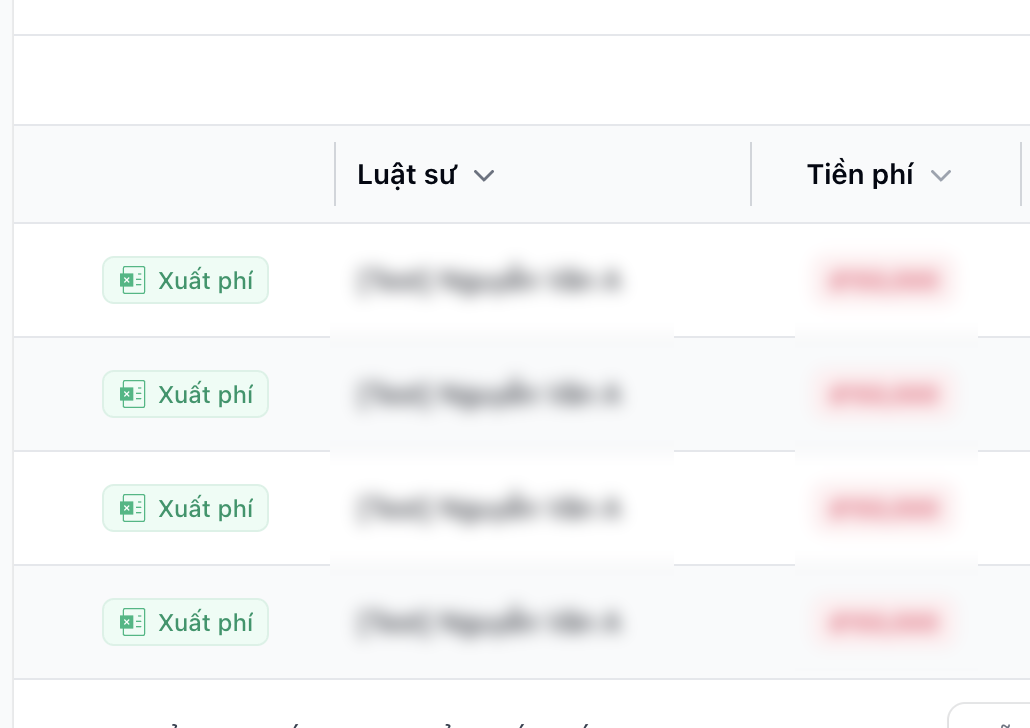Click Xuất phí on the fourth row
The height and width of the screenshot is (728, 1030).
185,622
